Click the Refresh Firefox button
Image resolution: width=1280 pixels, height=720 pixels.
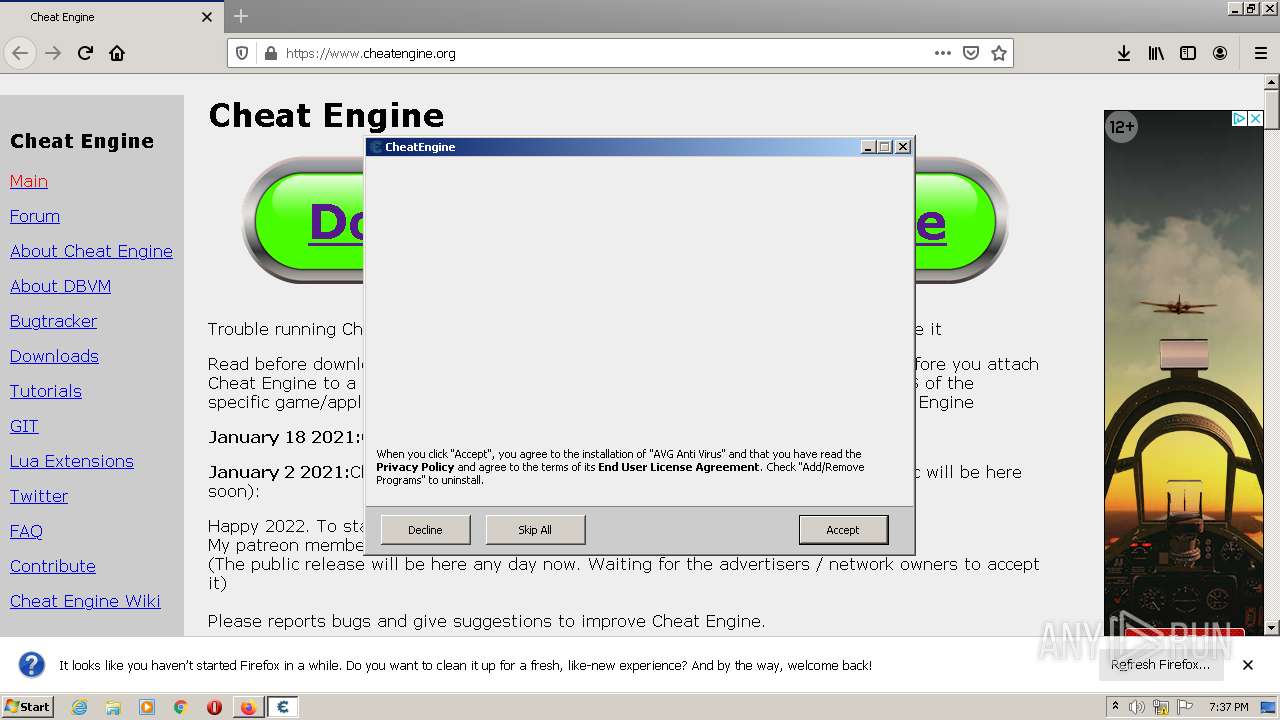point(1160,665)
